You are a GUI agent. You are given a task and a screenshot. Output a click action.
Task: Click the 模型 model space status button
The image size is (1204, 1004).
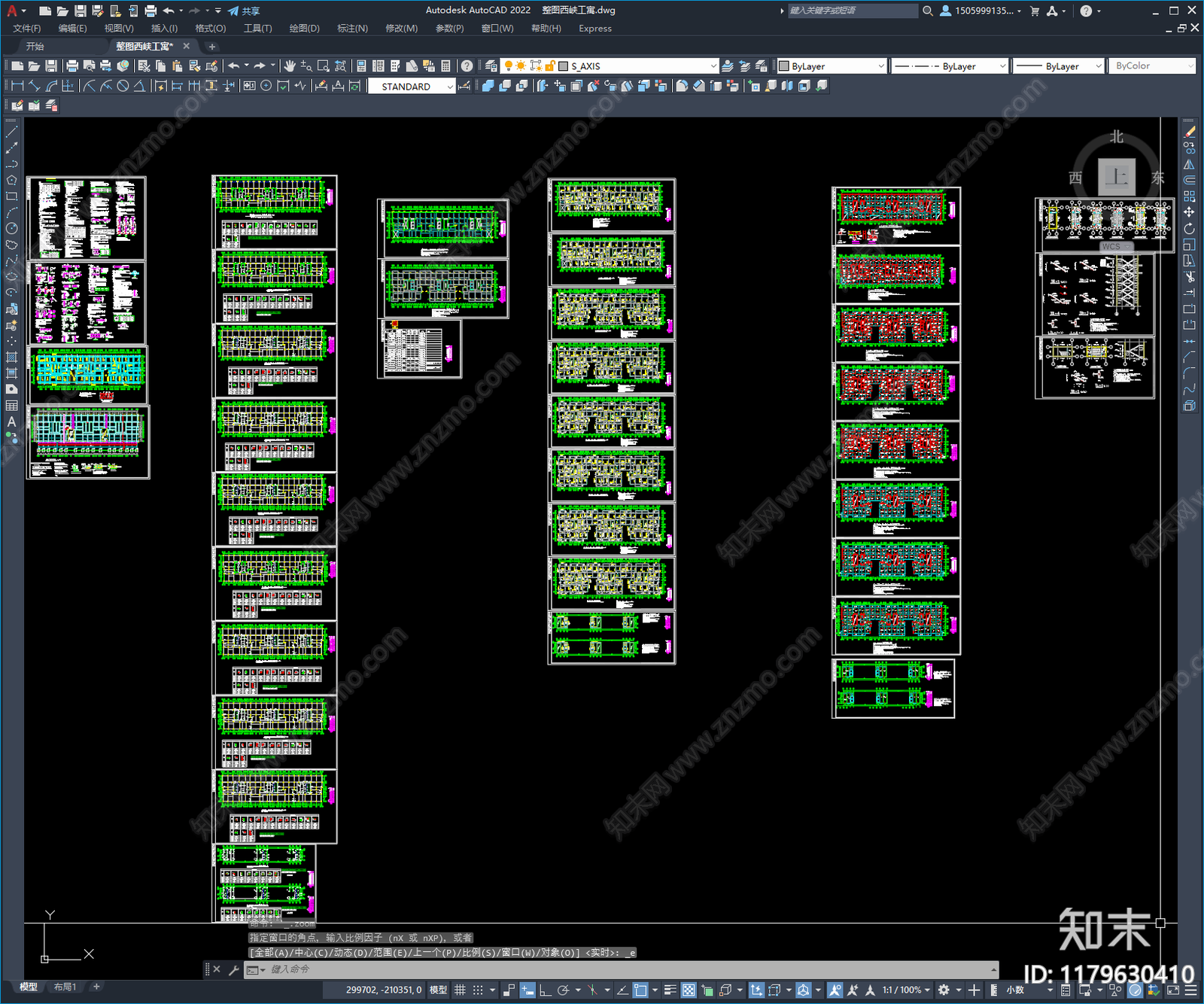(438, 990)
